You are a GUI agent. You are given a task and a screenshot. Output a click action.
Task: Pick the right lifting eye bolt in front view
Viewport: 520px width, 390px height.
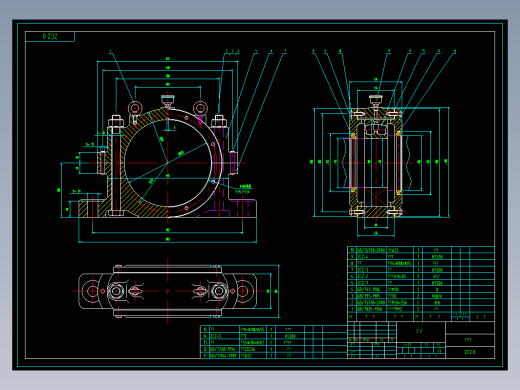200,109
